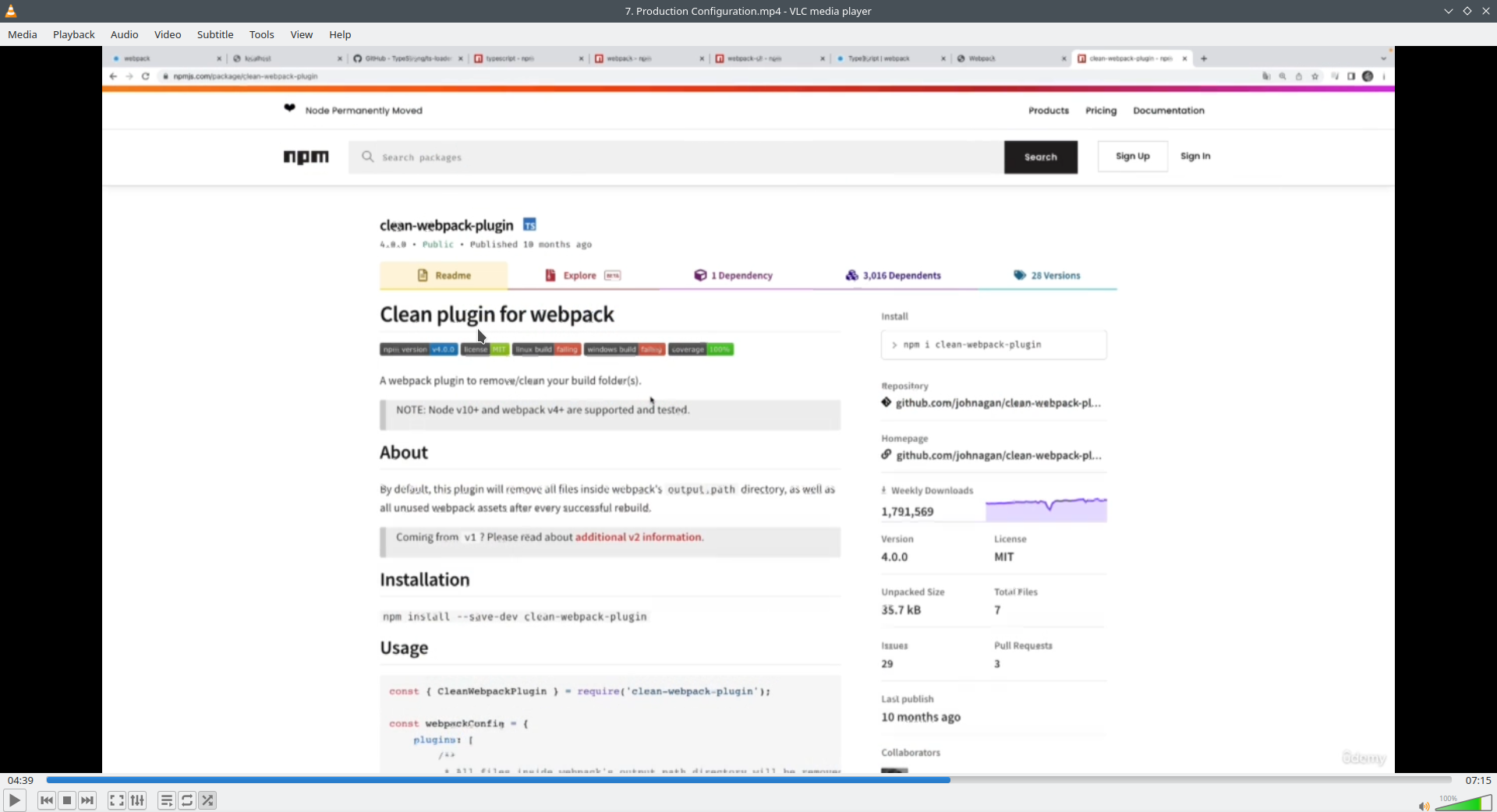
Task: Click the Search packages field
Action: coord(676,157)
